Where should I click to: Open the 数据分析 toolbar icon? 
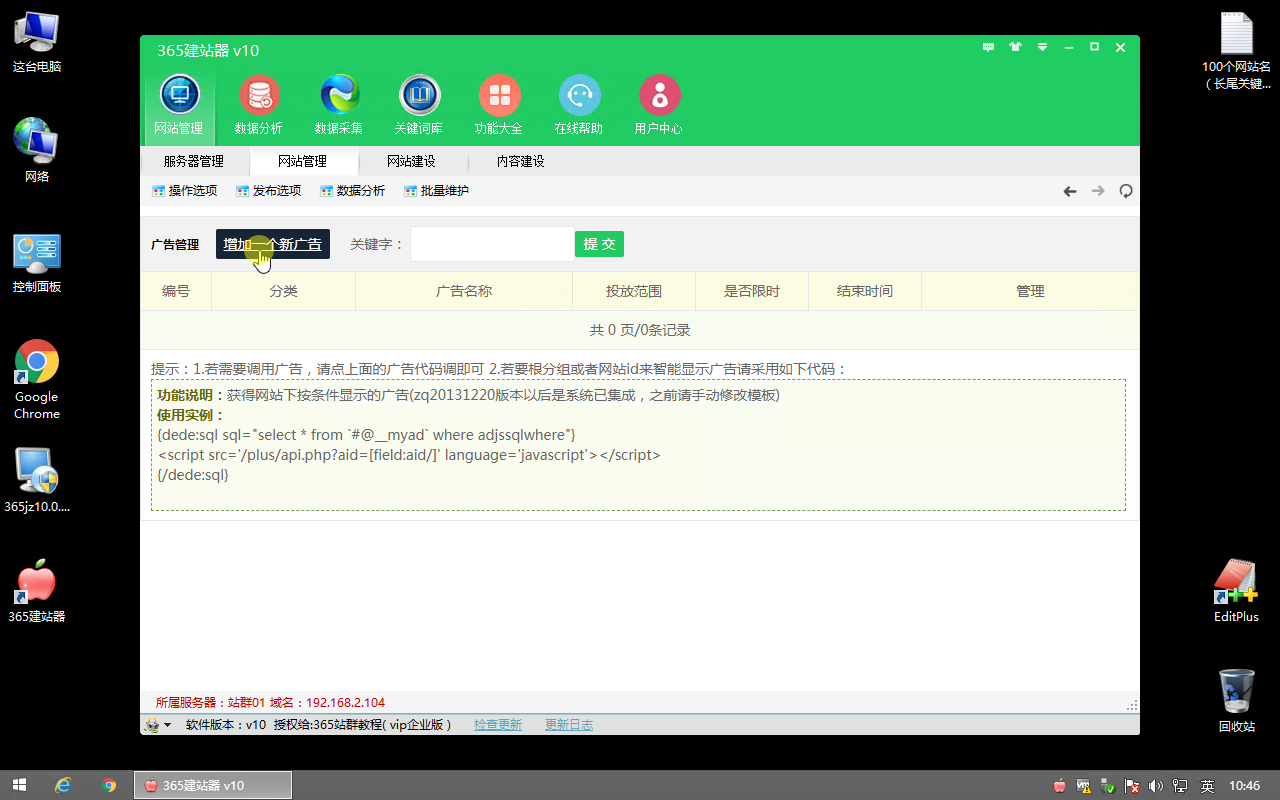pos(259,105)
